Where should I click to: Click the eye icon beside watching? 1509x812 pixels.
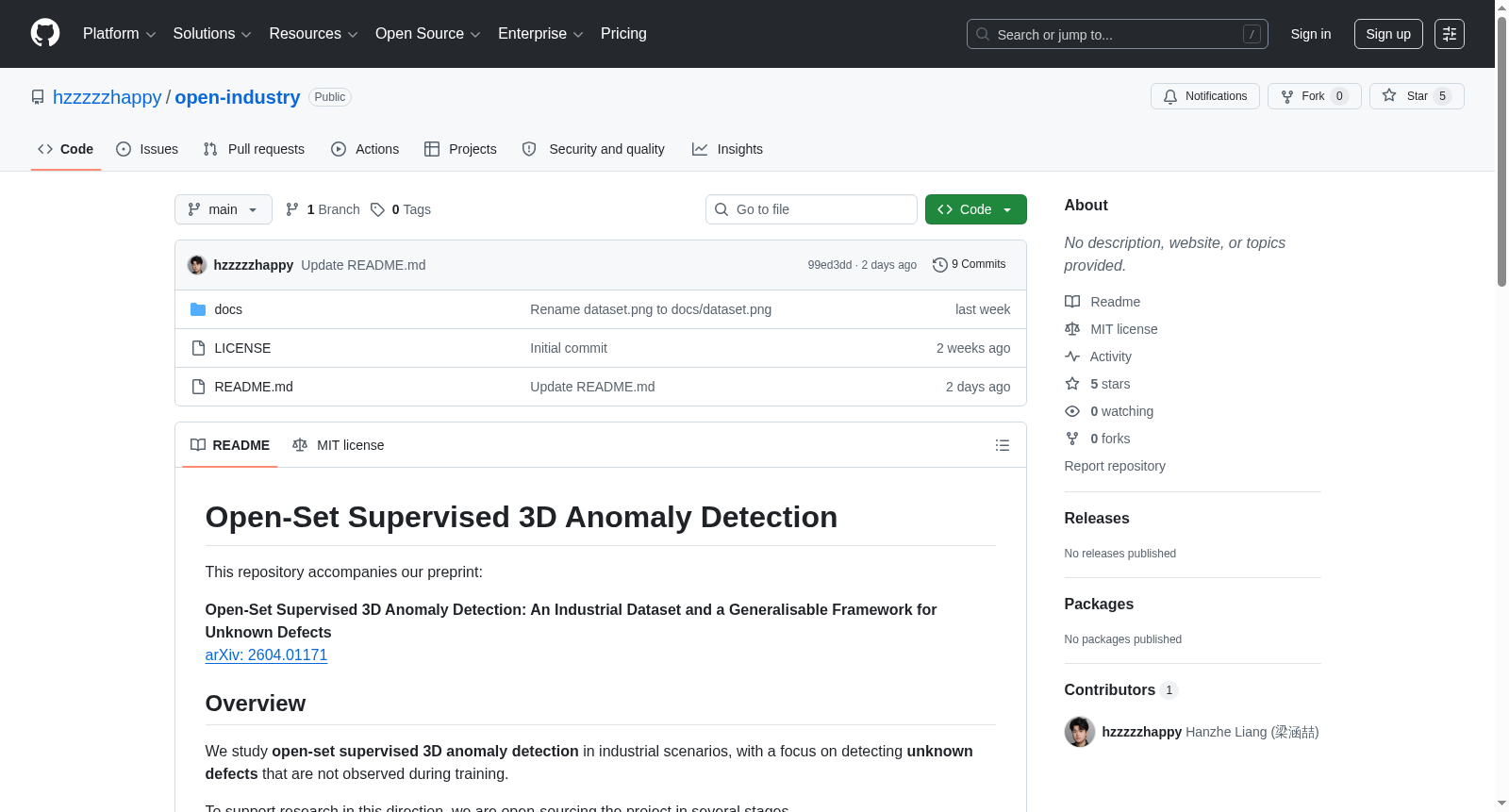pos(1072,411)
